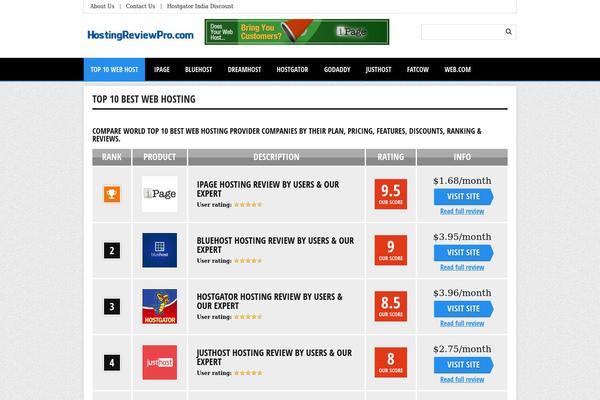Open the Bluehost menu item
600x400 pixels.
[x=198, y=69]
